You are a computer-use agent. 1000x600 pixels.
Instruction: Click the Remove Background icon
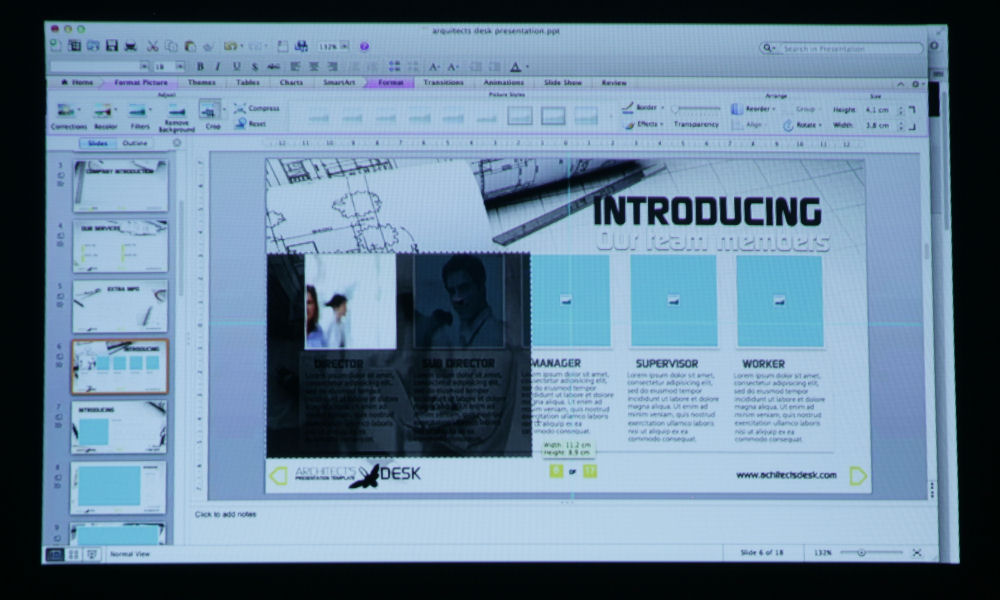(176, 115)
